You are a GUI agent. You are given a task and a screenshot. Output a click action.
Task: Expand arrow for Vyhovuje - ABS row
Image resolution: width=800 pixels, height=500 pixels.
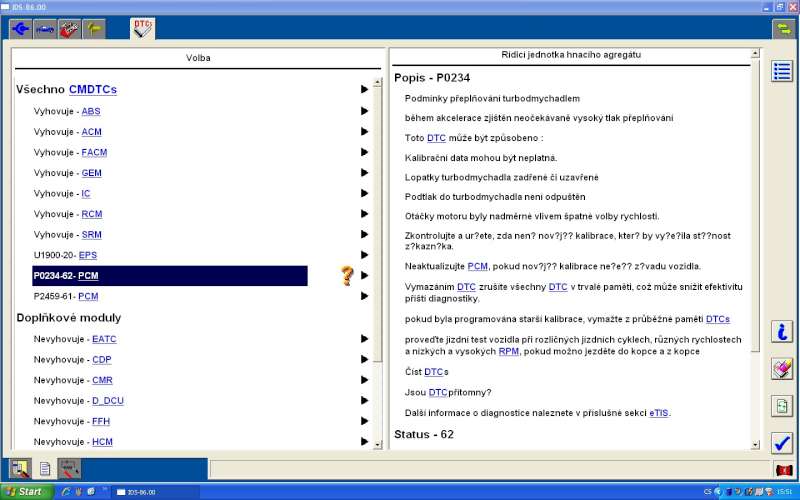(365, 111)
